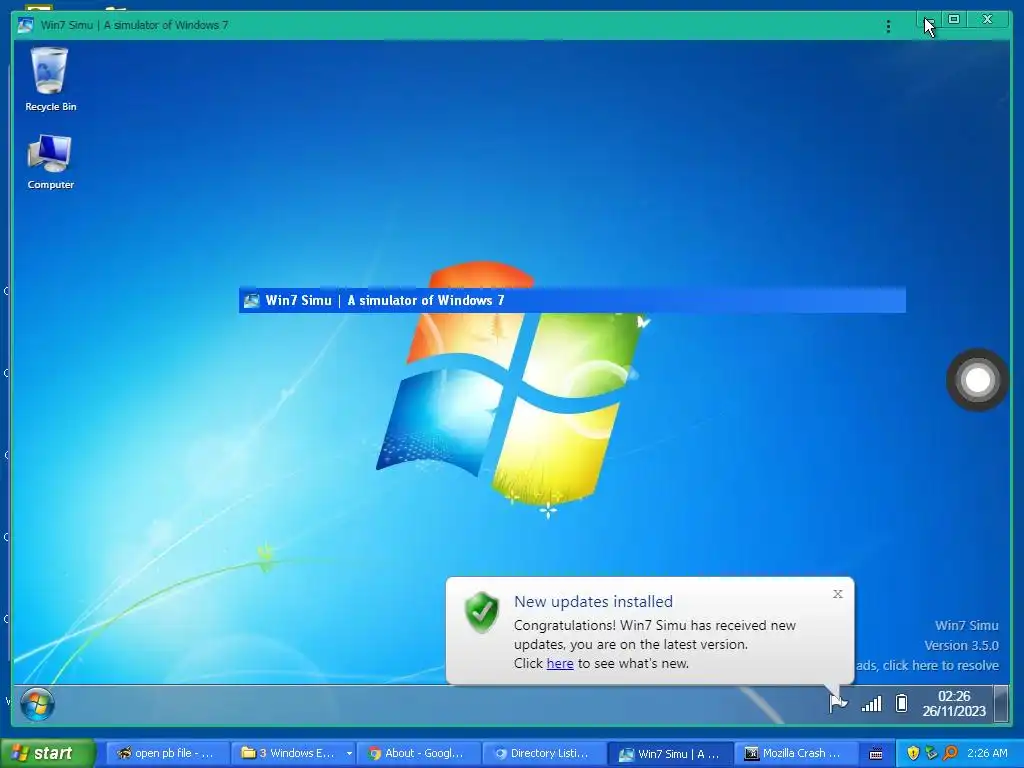Image resolution: width=1024 pixels, height=768 pixels.
Task: Click the Show Desktop strip in Win7 taskbar
Action: pos(1000,703)
